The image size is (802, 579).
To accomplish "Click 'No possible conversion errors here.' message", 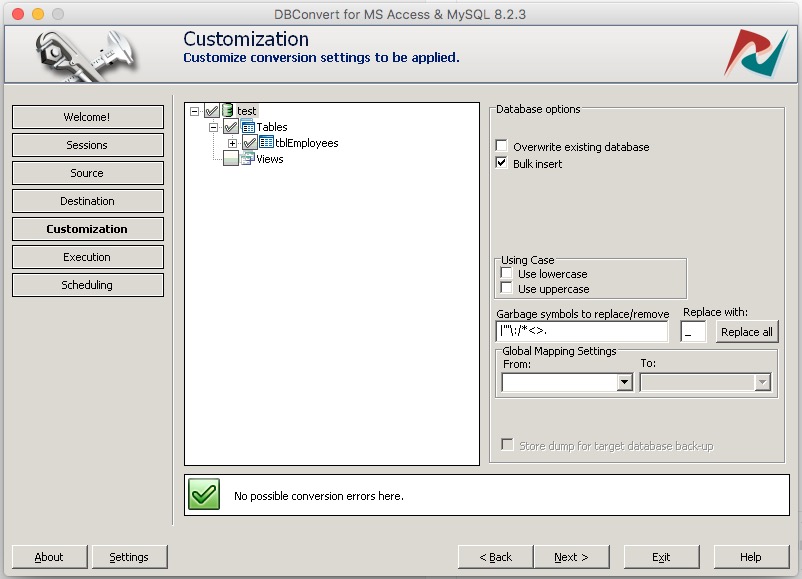I will pyautogui.click(x=319, y=496).
